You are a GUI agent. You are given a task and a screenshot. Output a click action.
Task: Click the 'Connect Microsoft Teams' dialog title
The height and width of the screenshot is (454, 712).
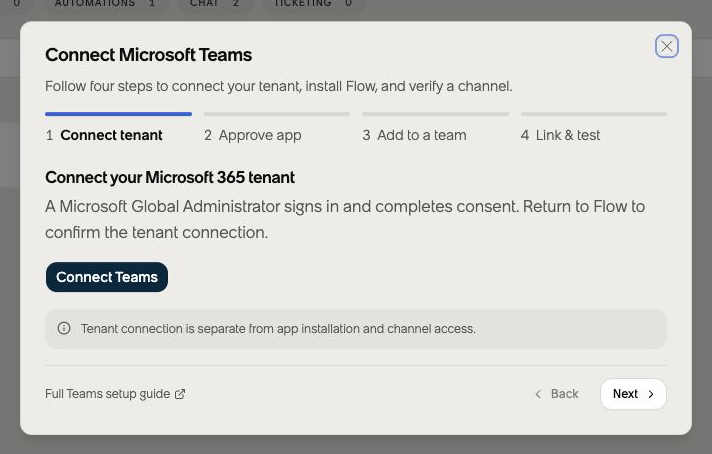[148, 55]
